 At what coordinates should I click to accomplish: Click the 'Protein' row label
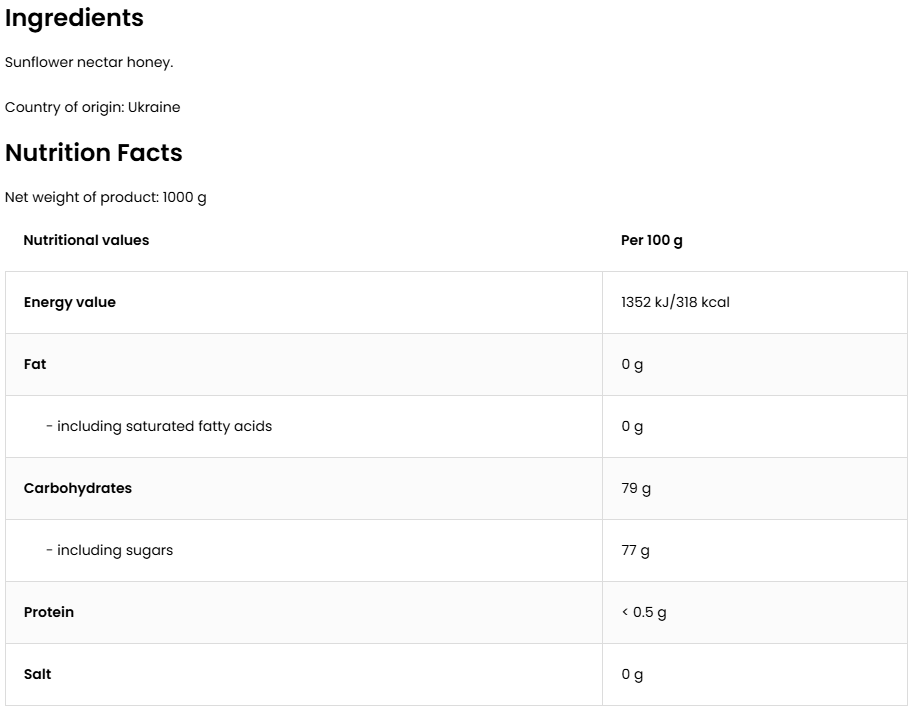(49, 612)
